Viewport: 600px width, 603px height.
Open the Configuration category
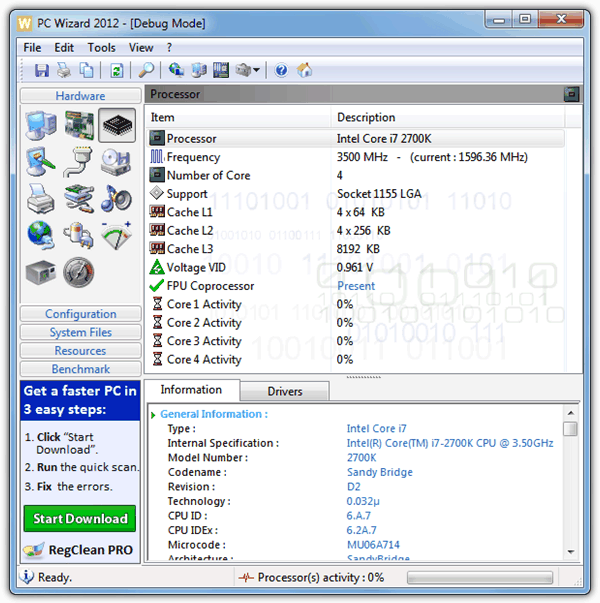point(80,314)
